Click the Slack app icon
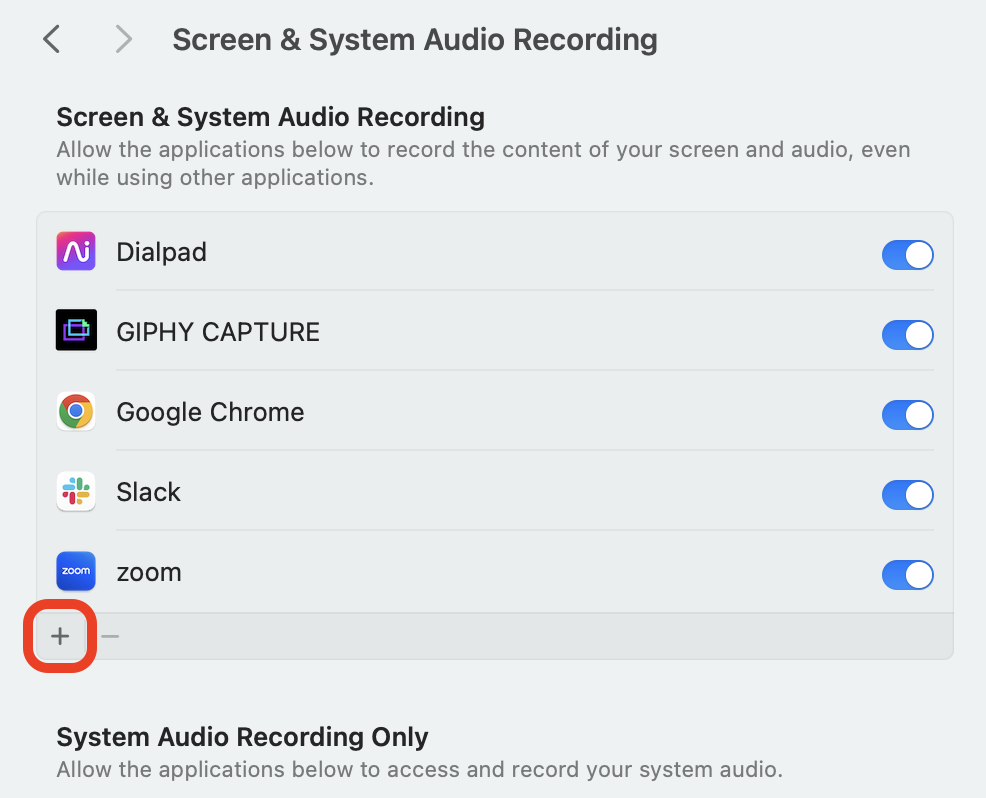Image resolution: width=986 pixels, height=798 pixels. 76,491
